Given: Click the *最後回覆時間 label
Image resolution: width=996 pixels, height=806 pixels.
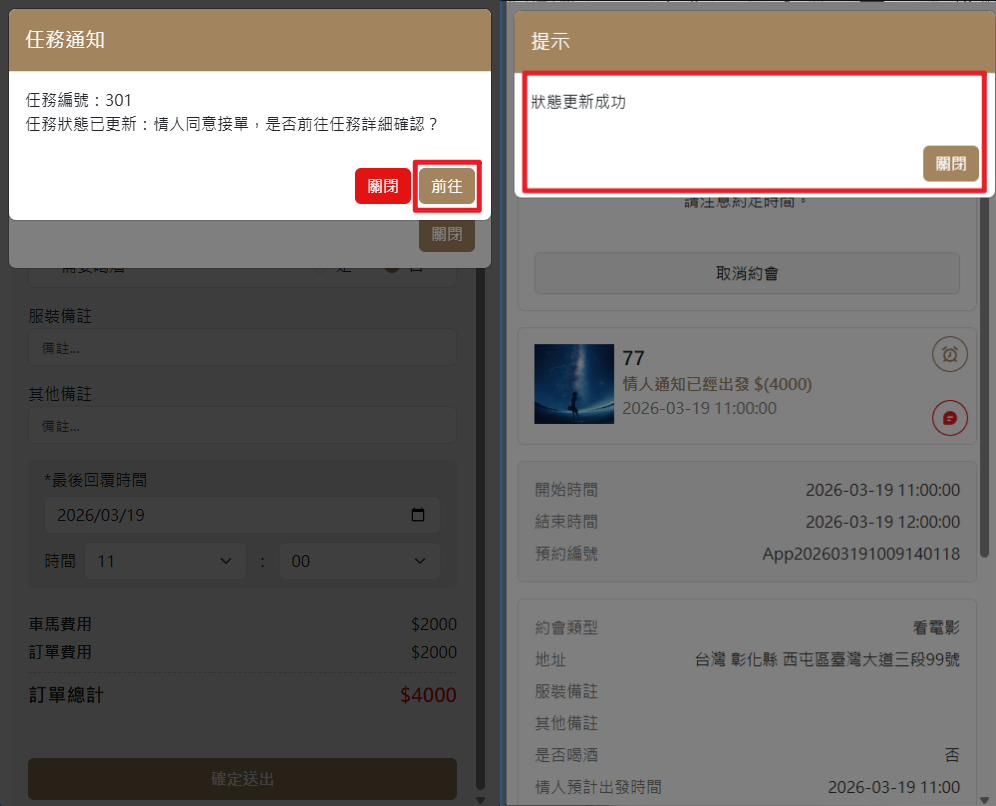Looking at the screenshot, I should click(95, 480).
